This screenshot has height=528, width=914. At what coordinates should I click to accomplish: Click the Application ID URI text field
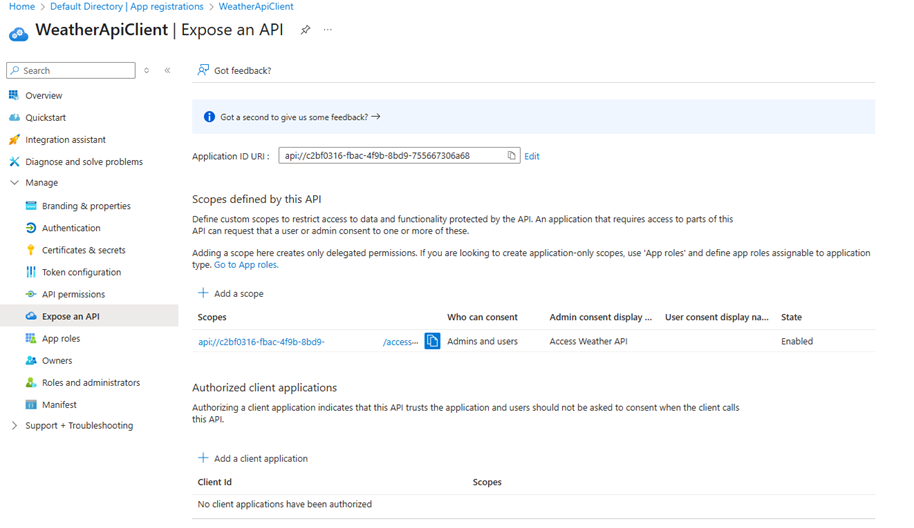click(x=399, y=156)
